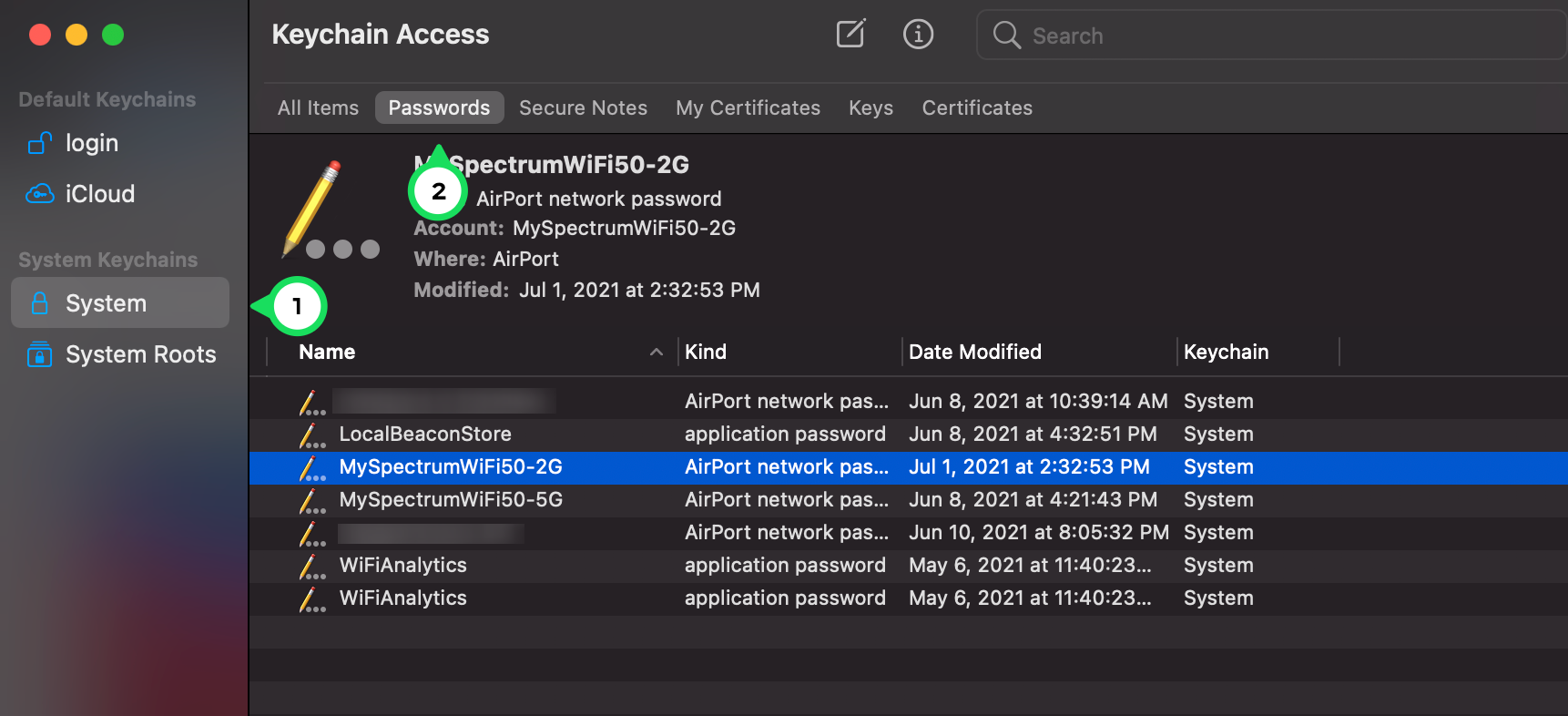Switch to the All Items tab
The image size is (1568, 716).
coord(318,108)
